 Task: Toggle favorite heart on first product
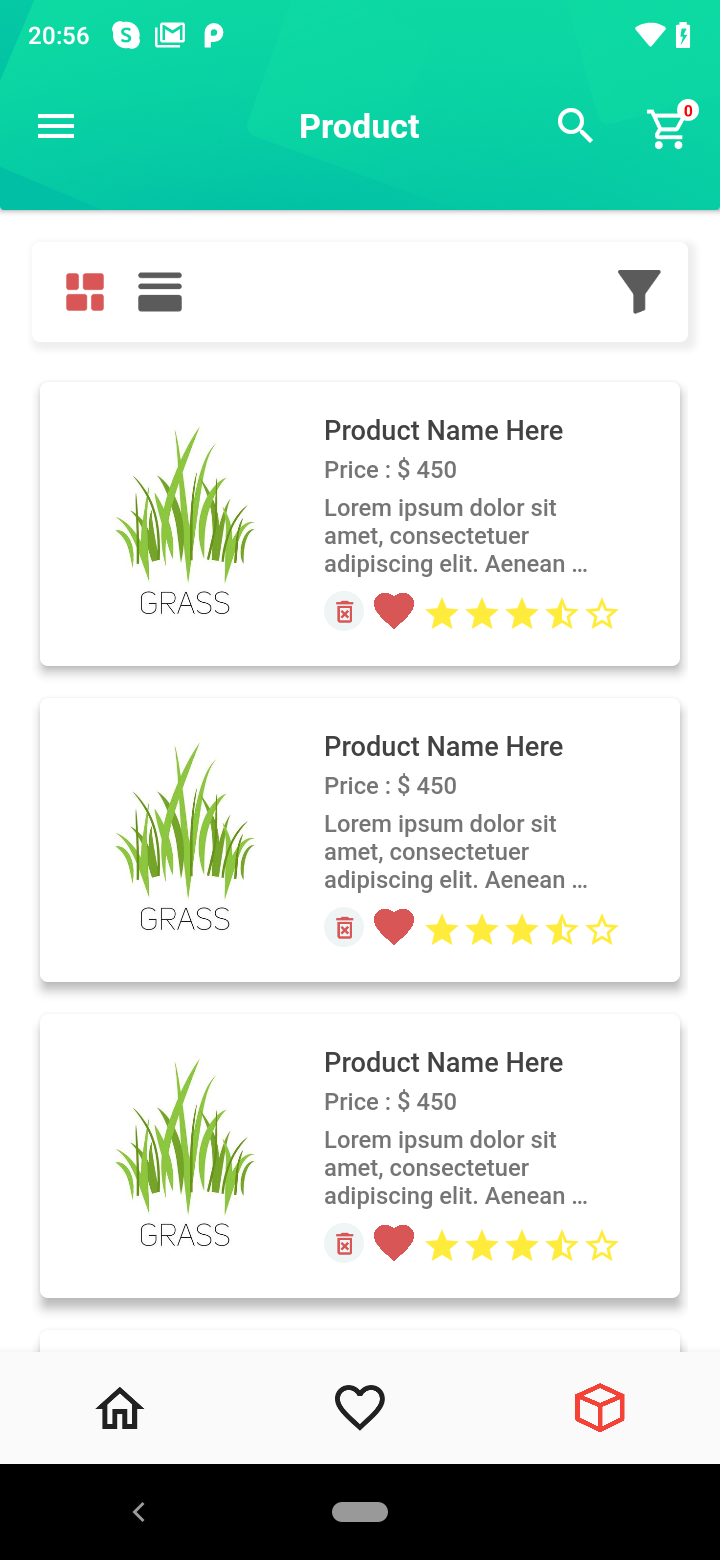[x=394, y=612]
